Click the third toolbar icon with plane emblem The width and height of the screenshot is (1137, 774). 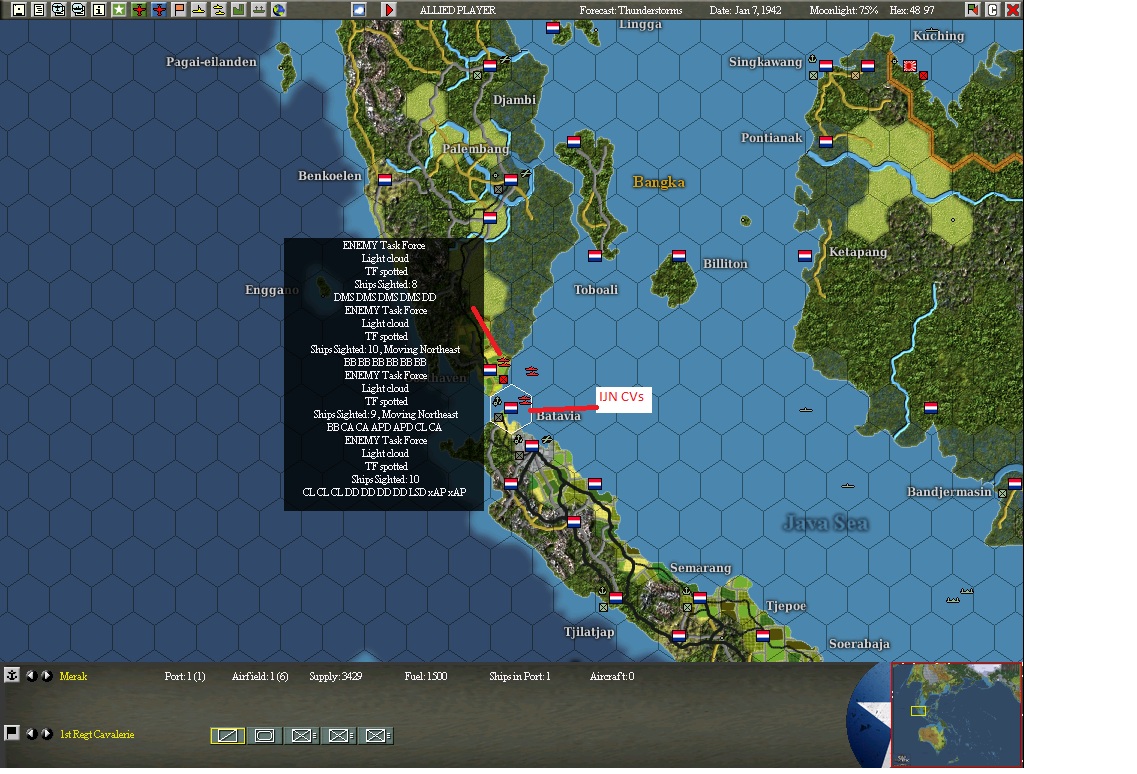tap(59, 9)
